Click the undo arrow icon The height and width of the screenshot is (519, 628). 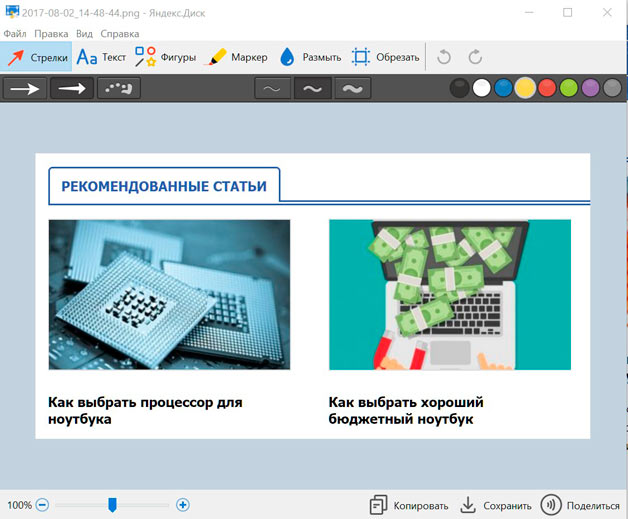point(446,57)
